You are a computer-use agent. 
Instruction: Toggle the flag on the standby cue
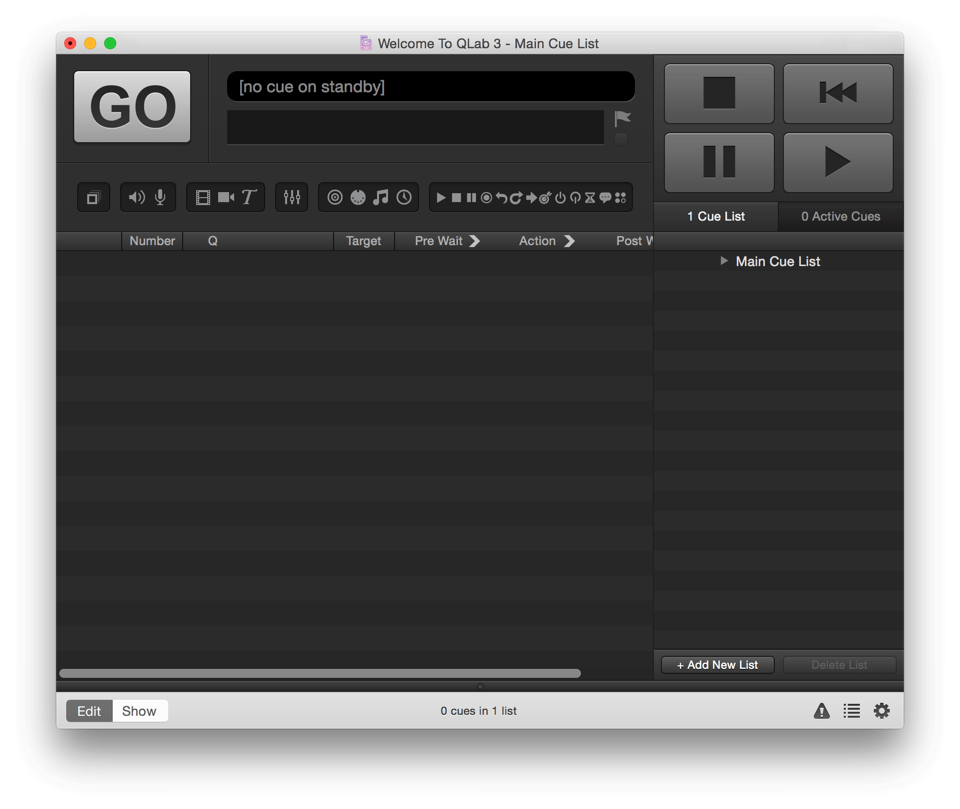pos(622,119)
